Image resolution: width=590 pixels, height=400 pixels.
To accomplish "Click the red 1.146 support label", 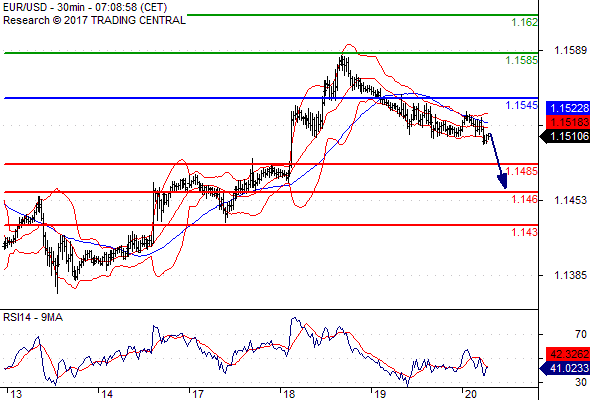I will pos(525,199).
